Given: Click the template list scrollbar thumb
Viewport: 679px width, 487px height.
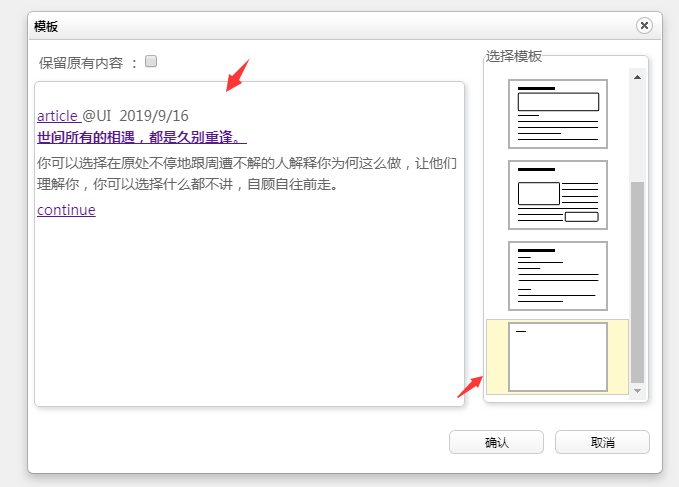Looking at the screenshot, I should [637, 282].
